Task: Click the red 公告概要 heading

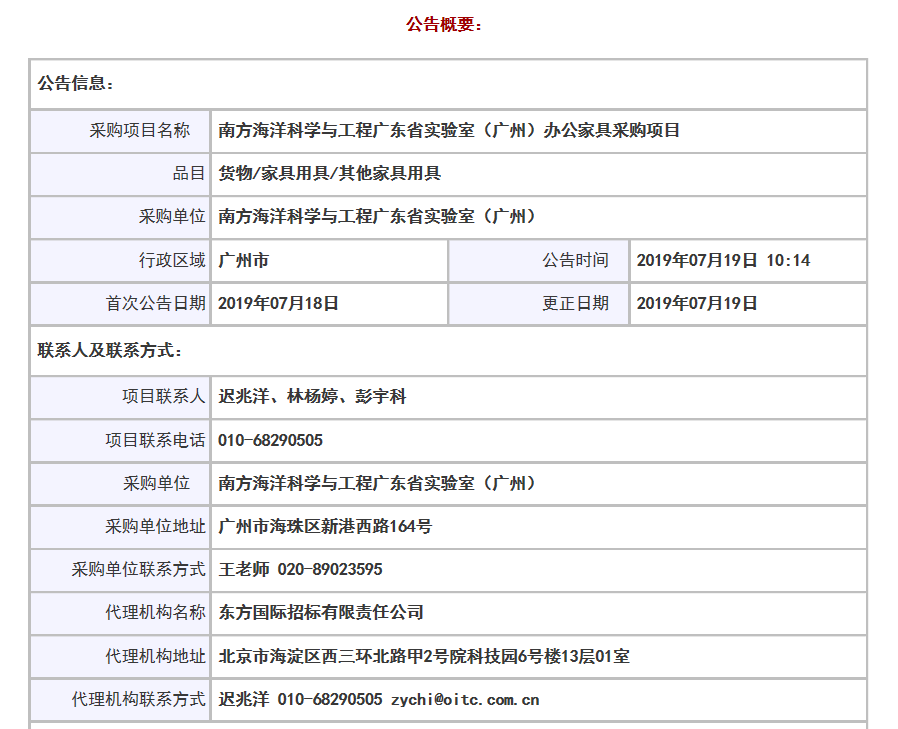Action: [x=444, y=25]
